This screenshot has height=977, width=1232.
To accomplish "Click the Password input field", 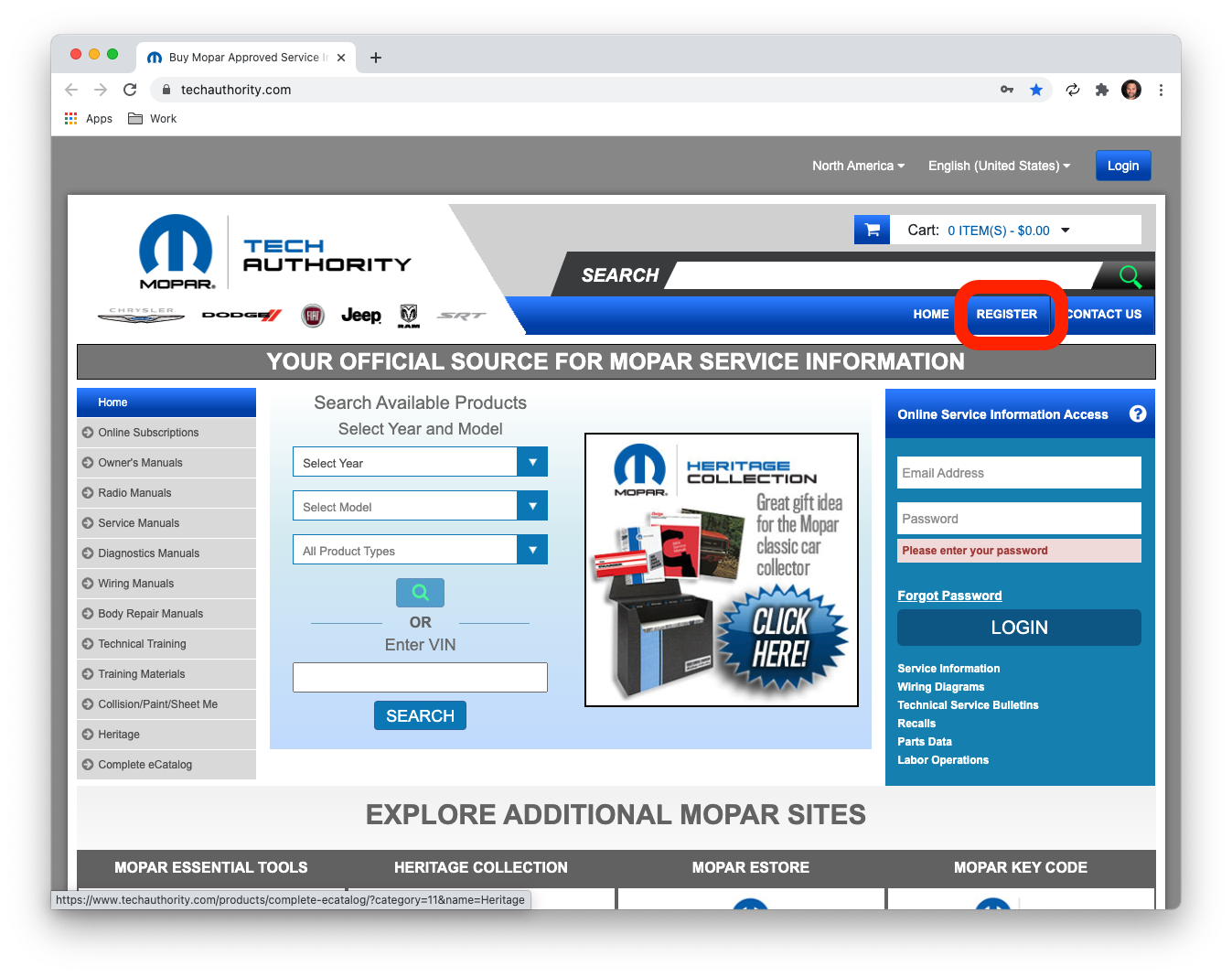I will pyautogui.click(x=1019, y=519).
